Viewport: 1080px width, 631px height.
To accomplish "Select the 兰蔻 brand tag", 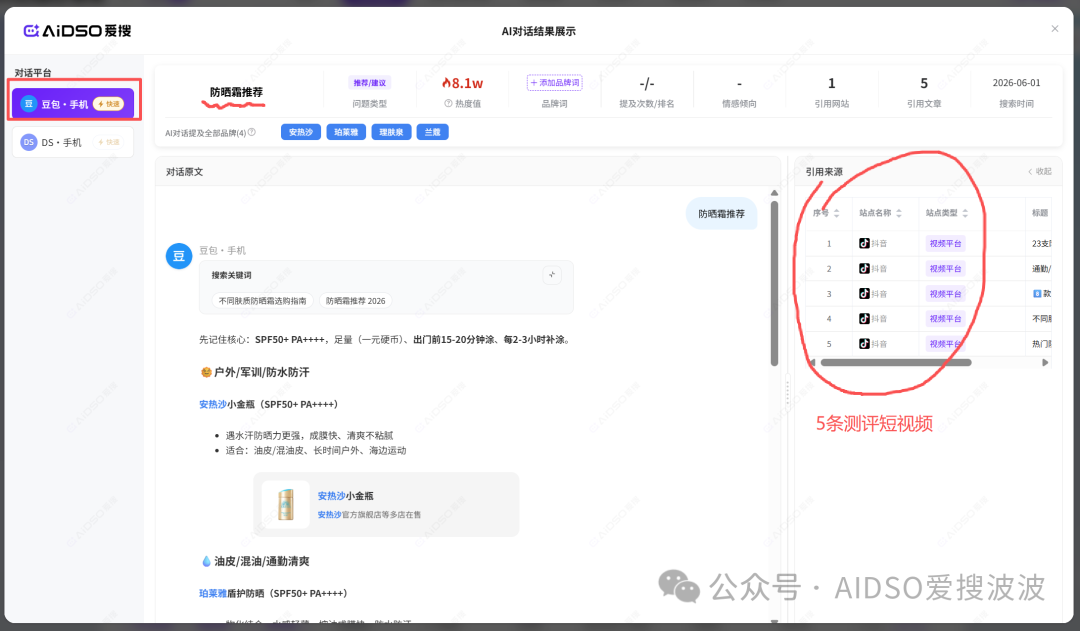I will 433,132.
